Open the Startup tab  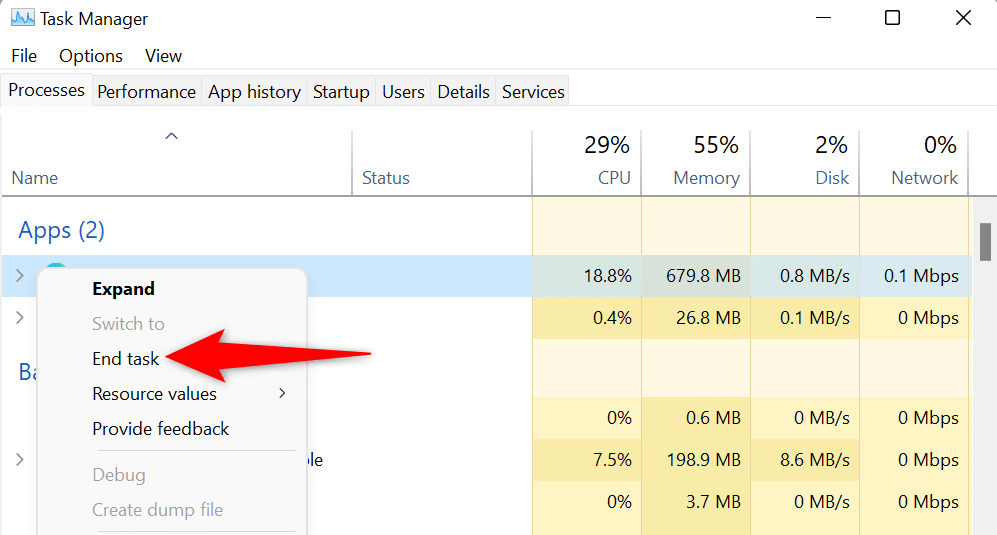(341, 92)
